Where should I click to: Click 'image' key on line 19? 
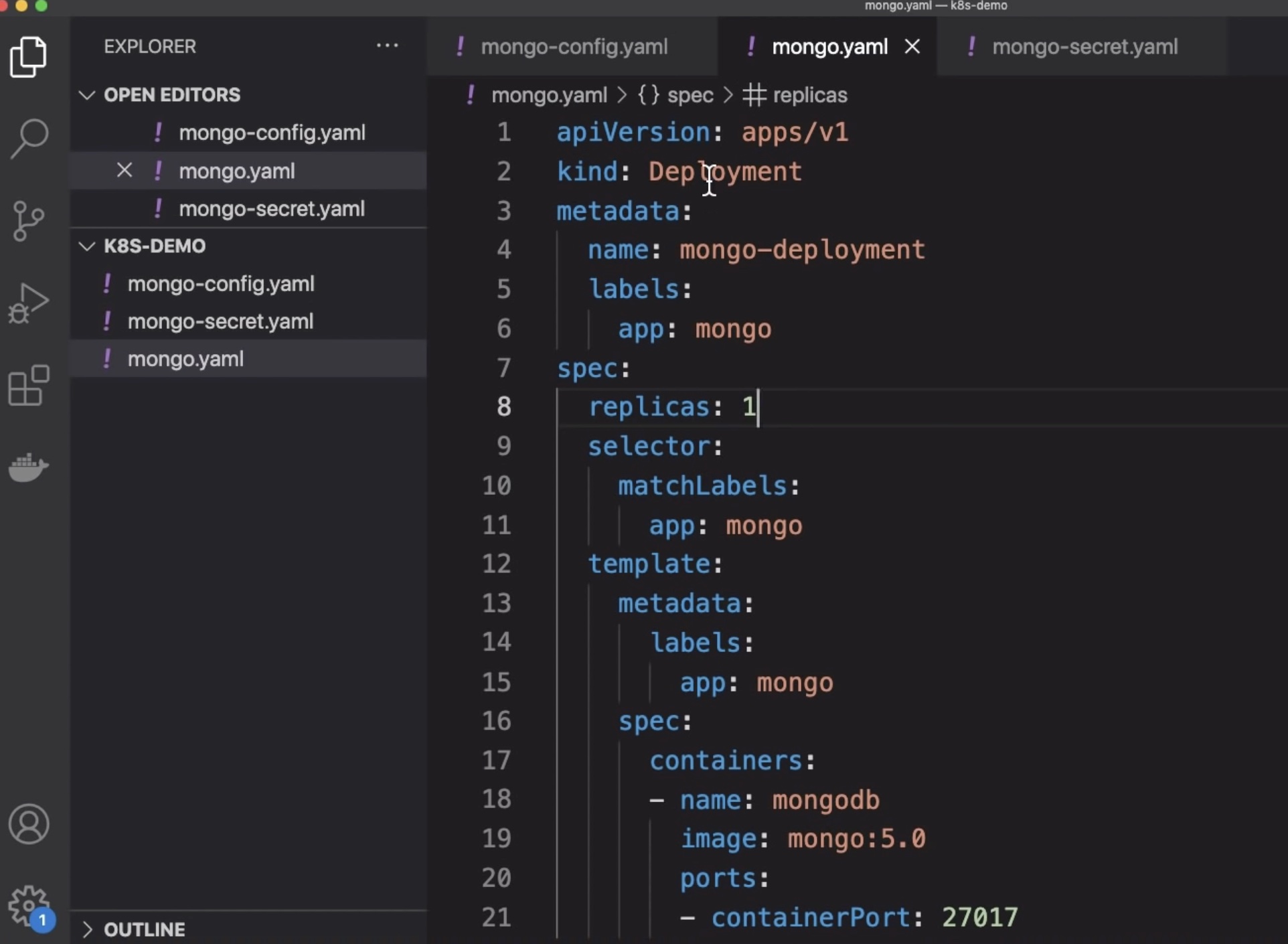click(x=718, y=840)
